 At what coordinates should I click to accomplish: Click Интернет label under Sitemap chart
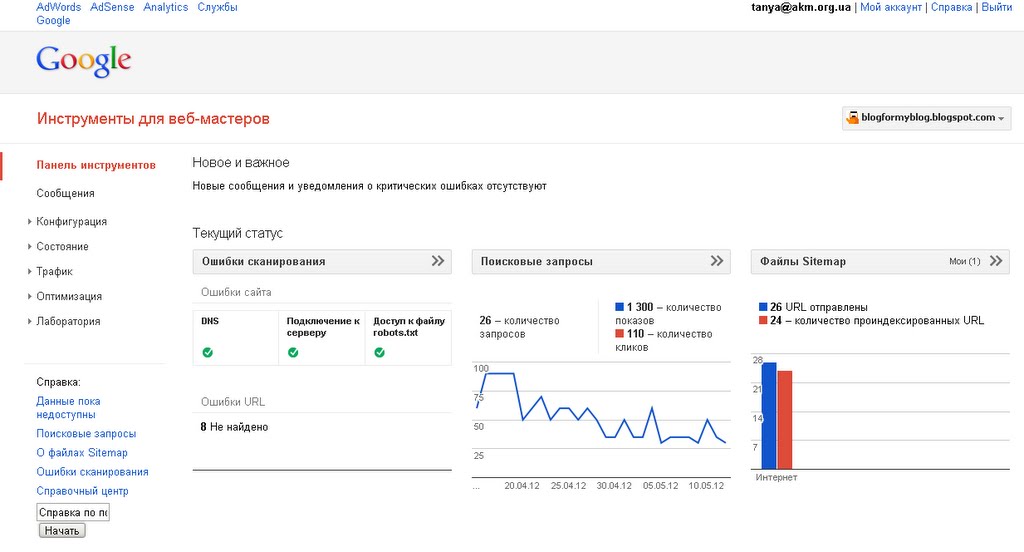pyautogui.click(x=776, y=478)
